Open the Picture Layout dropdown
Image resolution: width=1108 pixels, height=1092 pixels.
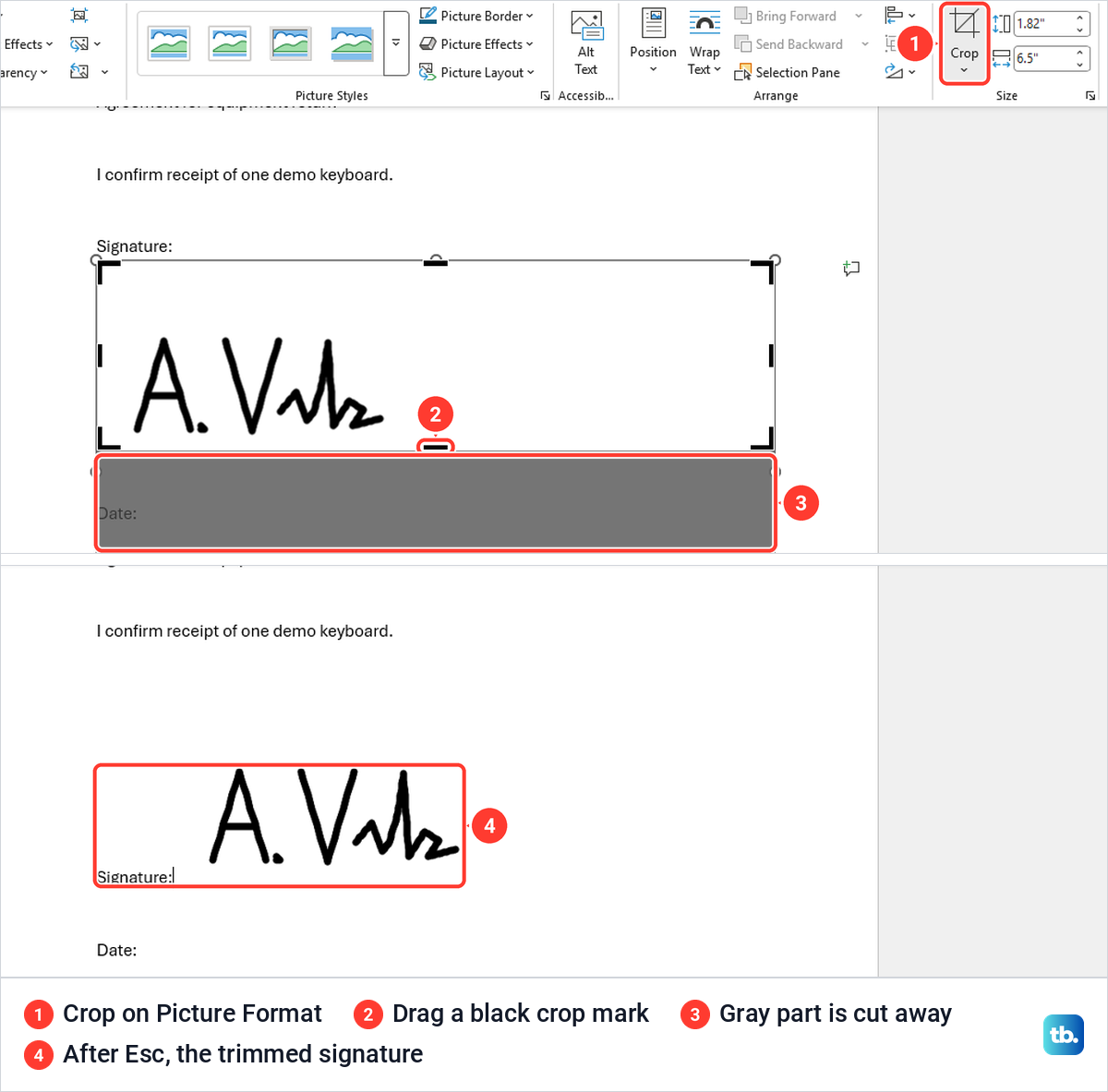[x=476, y=72]
